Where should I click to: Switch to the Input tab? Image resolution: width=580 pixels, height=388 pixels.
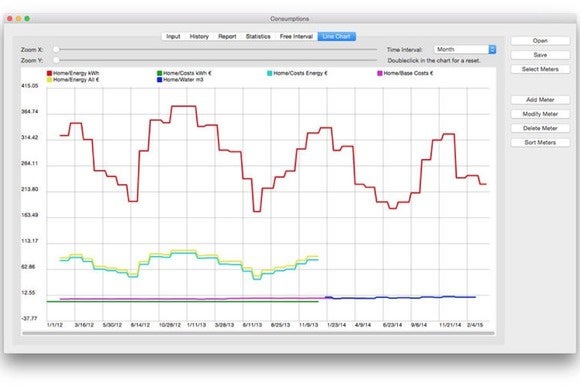point(173,36)
